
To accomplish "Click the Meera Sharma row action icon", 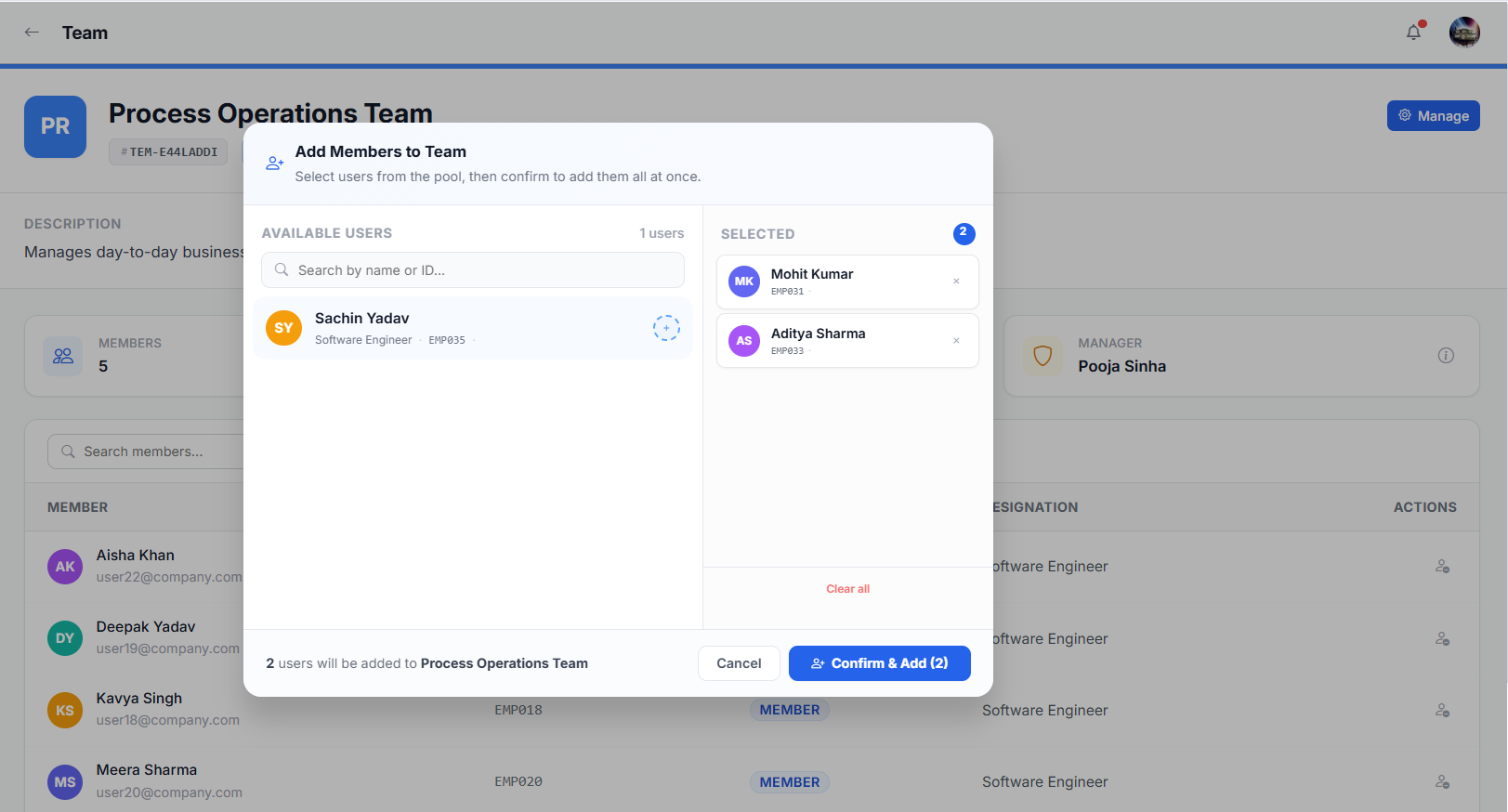I will pos(1442,782).
